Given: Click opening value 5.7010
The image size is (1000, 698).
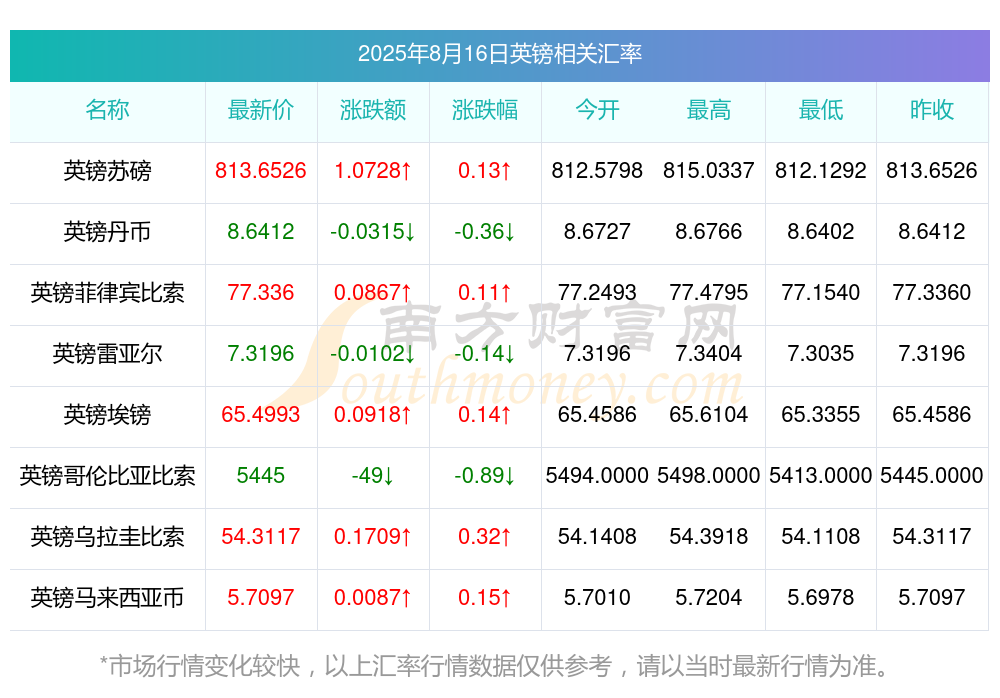Looking at the screenshot, I should (597, 598).
